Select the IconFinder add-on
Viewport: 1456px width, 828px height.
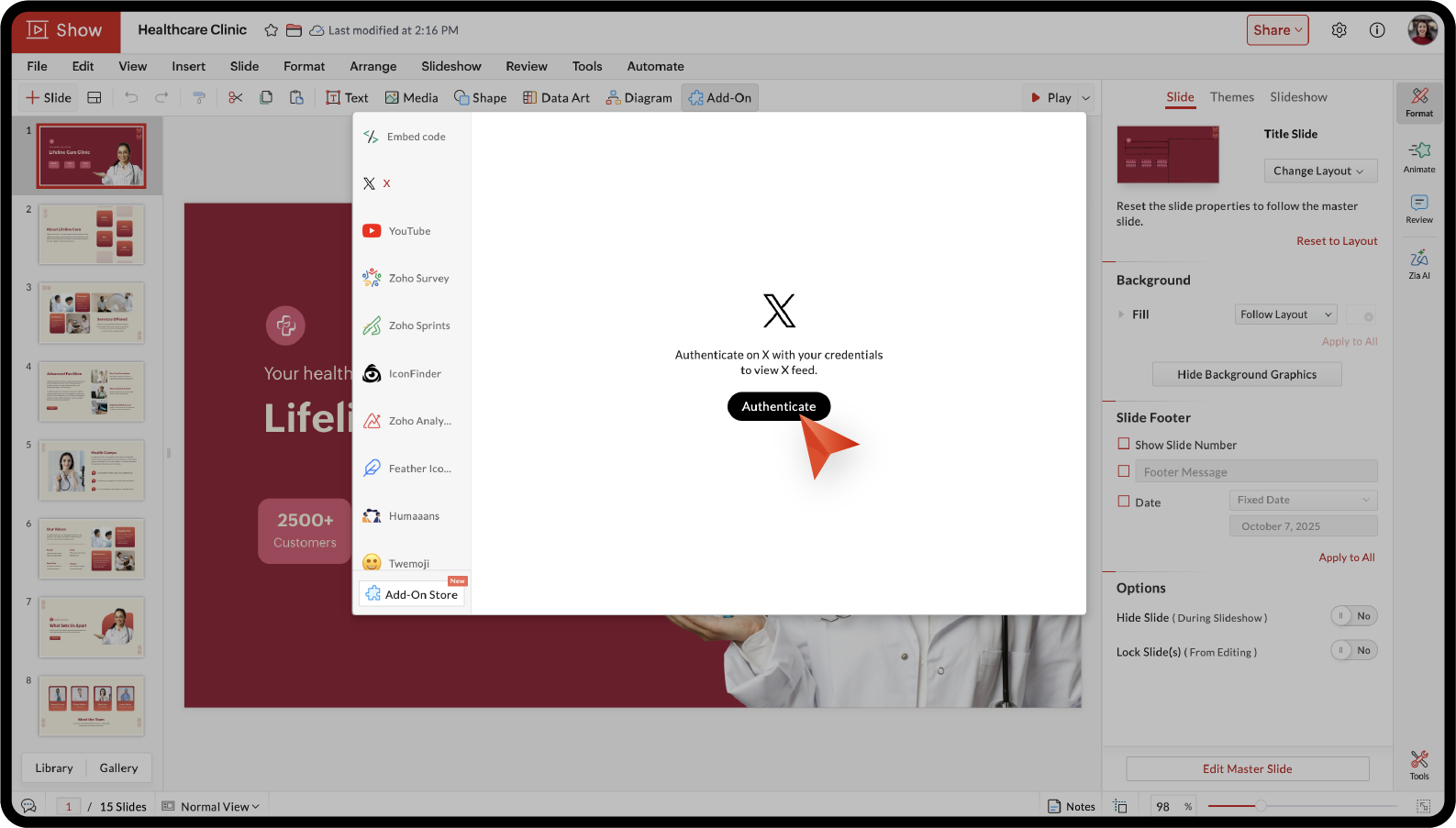point(402,373)
